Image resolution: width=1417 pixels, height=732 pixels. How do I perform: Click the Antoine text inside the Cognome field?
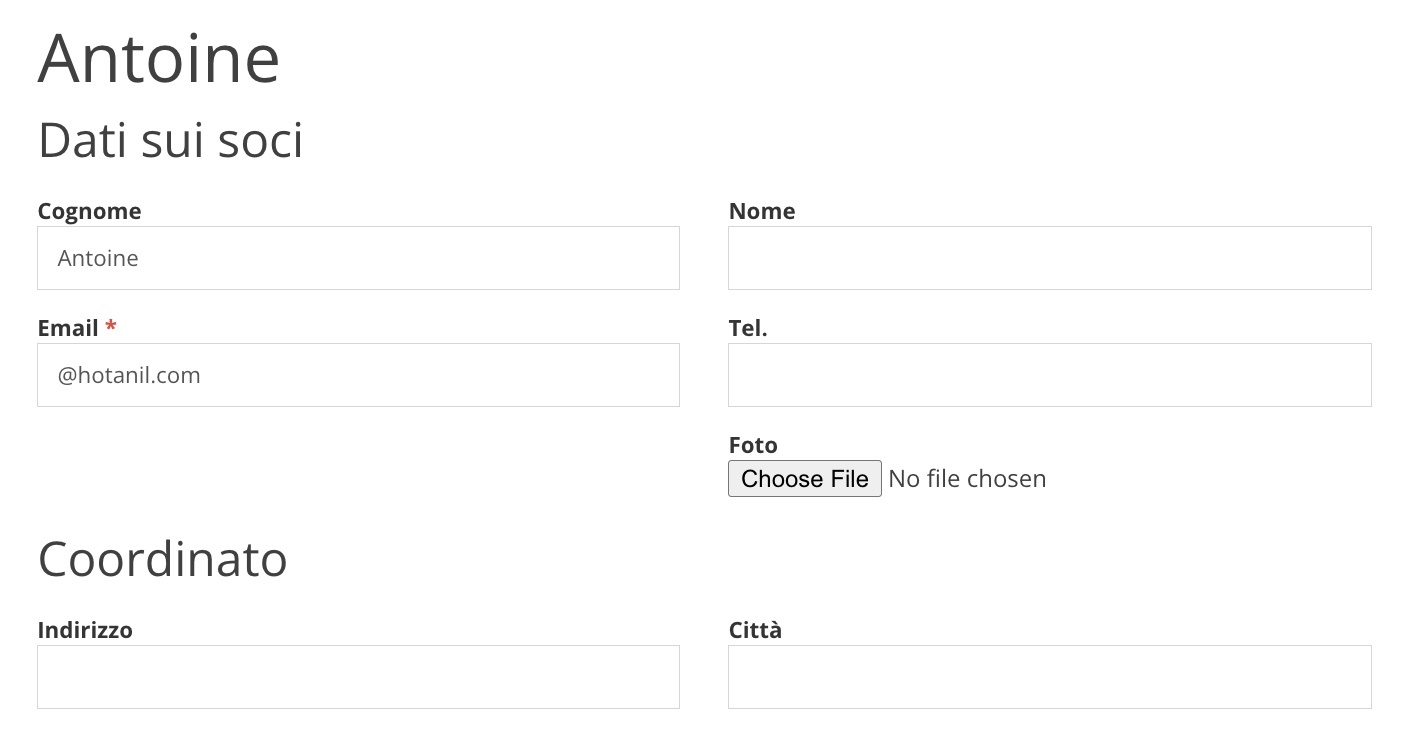[x=98, y=258]
